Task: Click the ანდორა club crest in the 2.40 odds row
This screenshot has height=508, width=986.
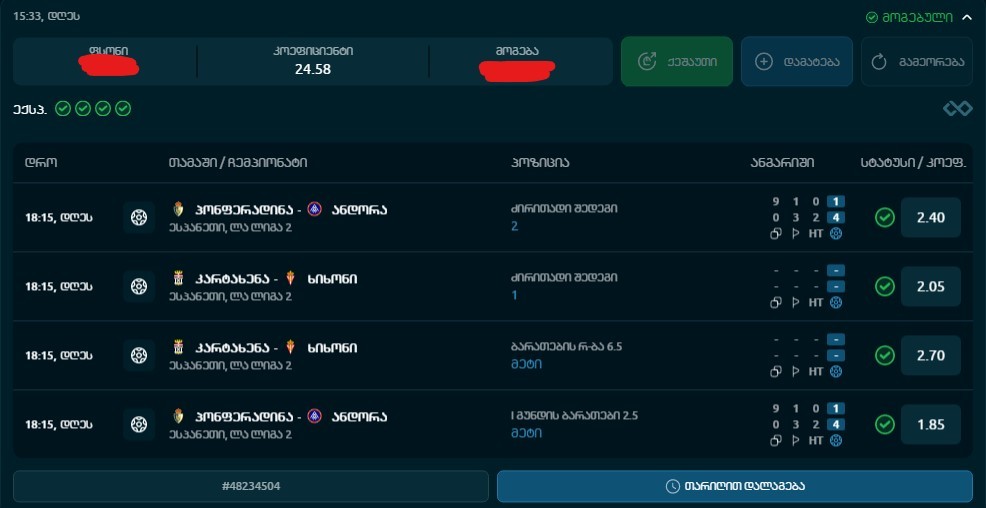Action: click(314, 209)
